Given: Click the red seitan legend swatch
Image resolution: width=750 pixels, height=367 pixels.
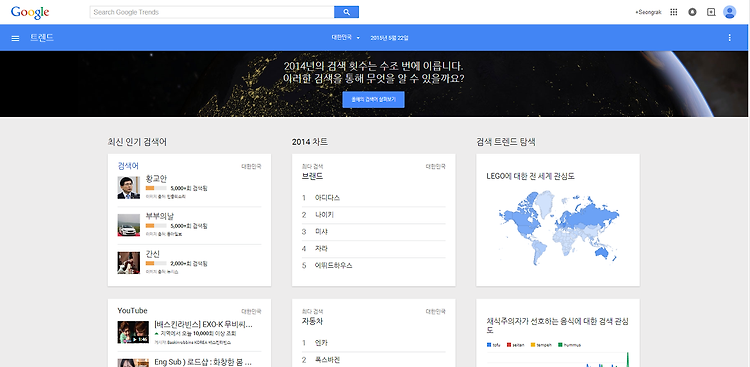Looking at the screenshot, I should (509, 345).
